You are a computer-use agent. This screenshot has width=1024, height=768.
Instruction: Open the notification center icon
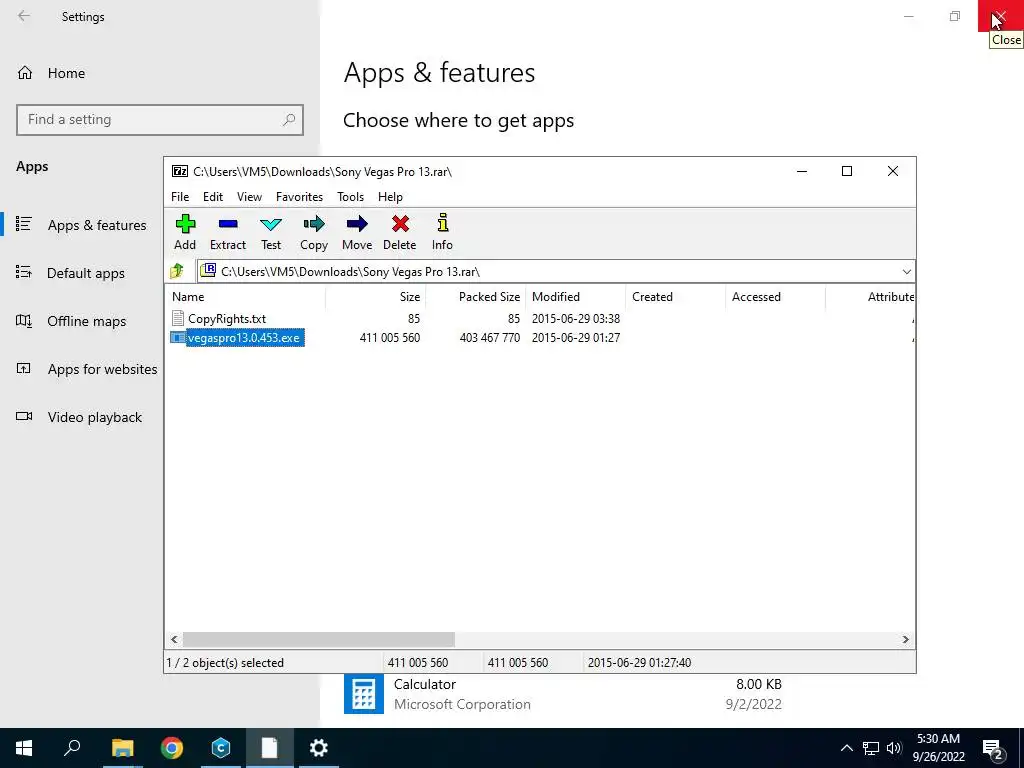pyautogui.click(x=993, y=748)
